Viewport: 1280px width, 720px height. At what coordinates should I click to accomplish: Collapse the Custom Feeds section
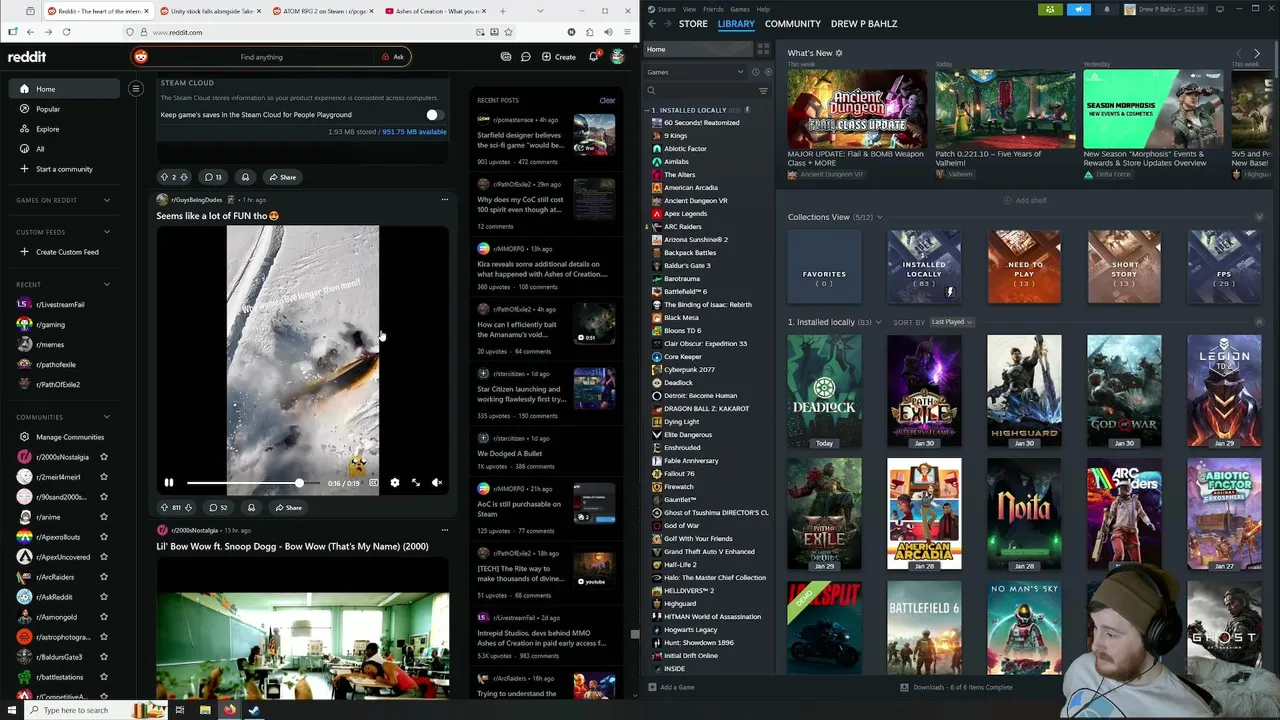pos(107,232)
